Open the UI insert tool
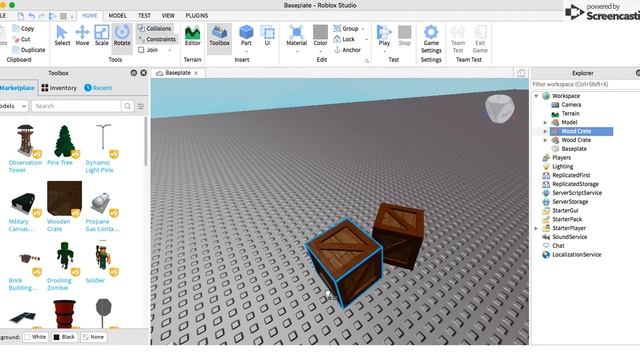The height and width of the screenshot is (360, 640). click(x=267, y=35)
